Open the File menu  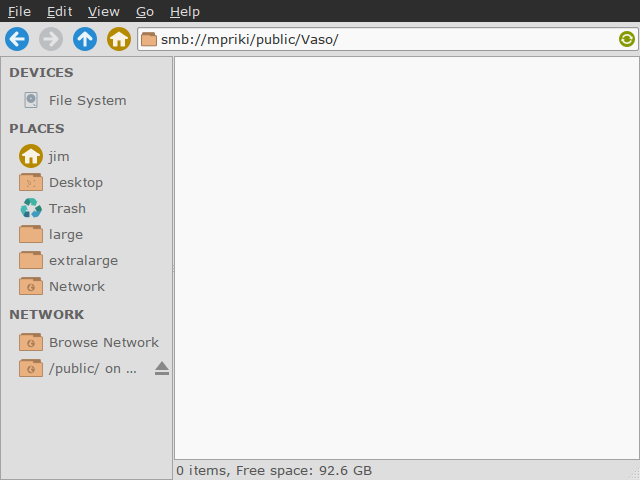(x=19, y=11)
